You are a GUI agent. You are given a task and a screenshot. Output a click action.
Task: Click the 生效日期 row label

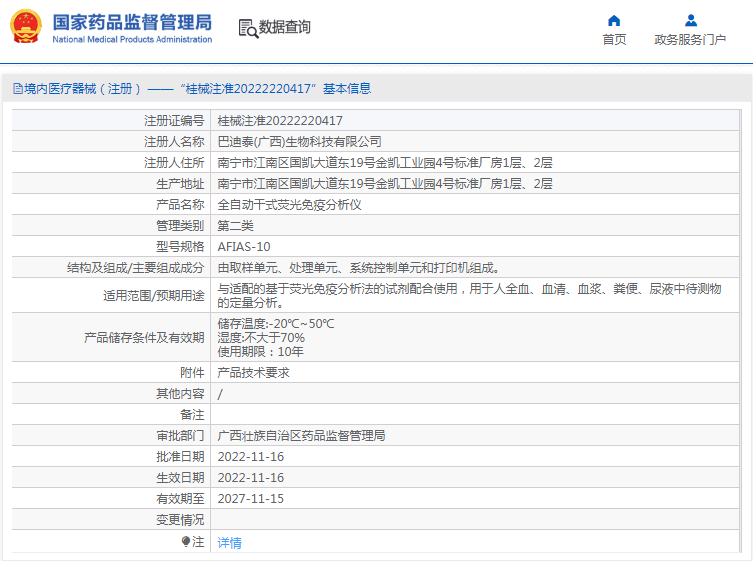pyautogui.click(x=180, y=478)
